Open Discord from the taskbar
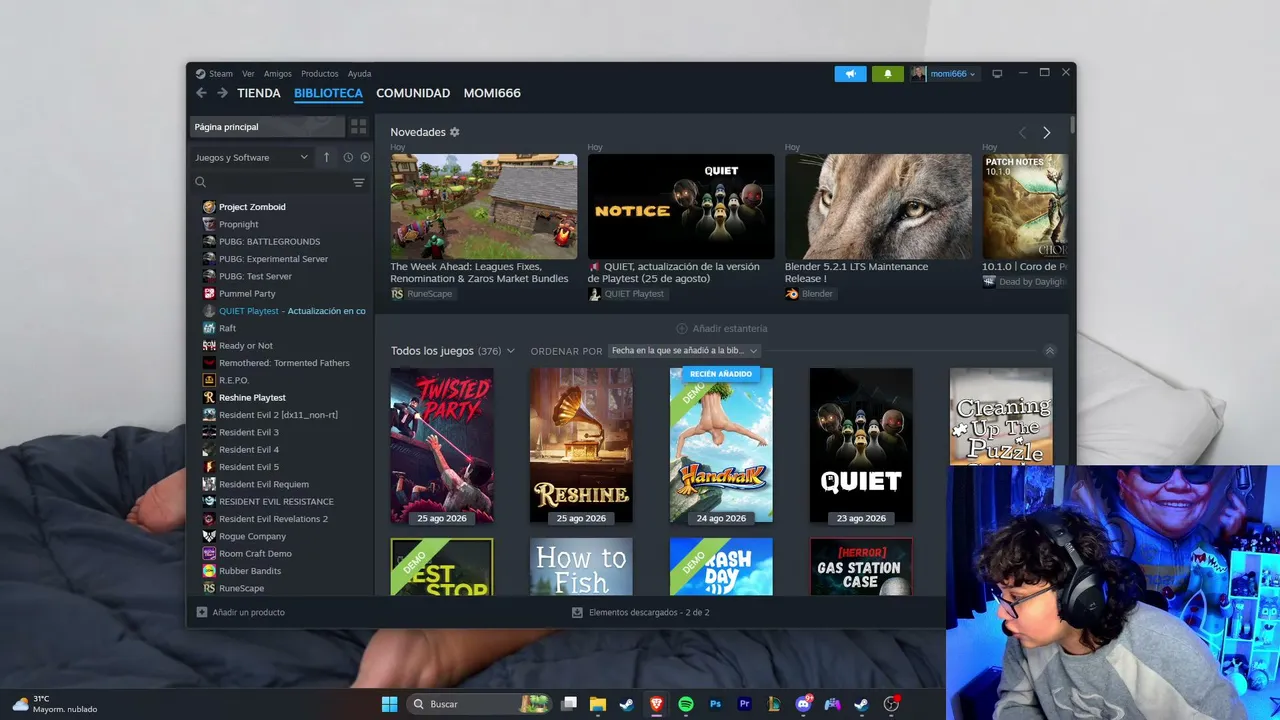Viewport: 1280px width, 720px height. [803, 704]
